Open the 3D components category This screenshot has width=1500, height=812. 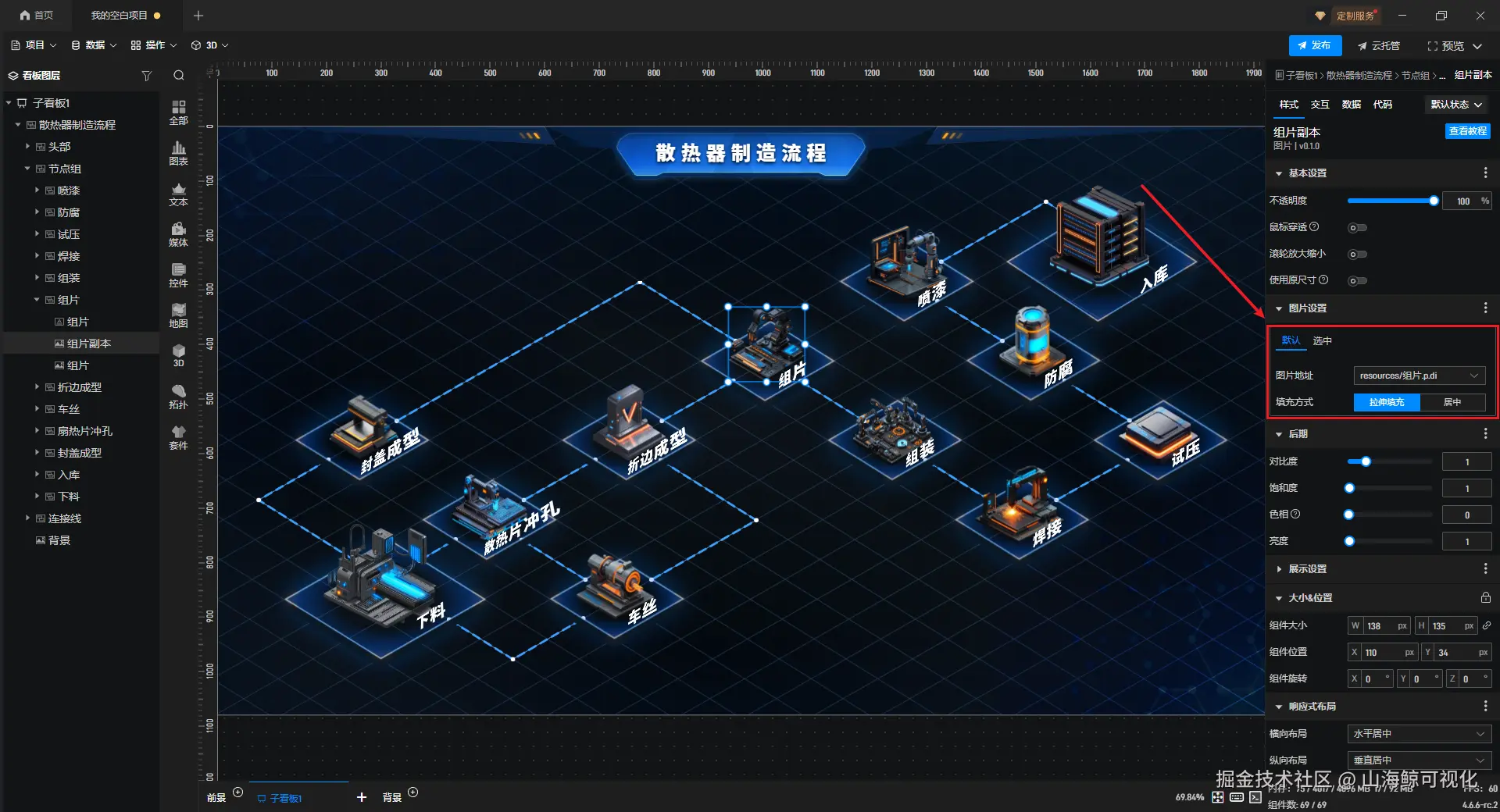179,356
